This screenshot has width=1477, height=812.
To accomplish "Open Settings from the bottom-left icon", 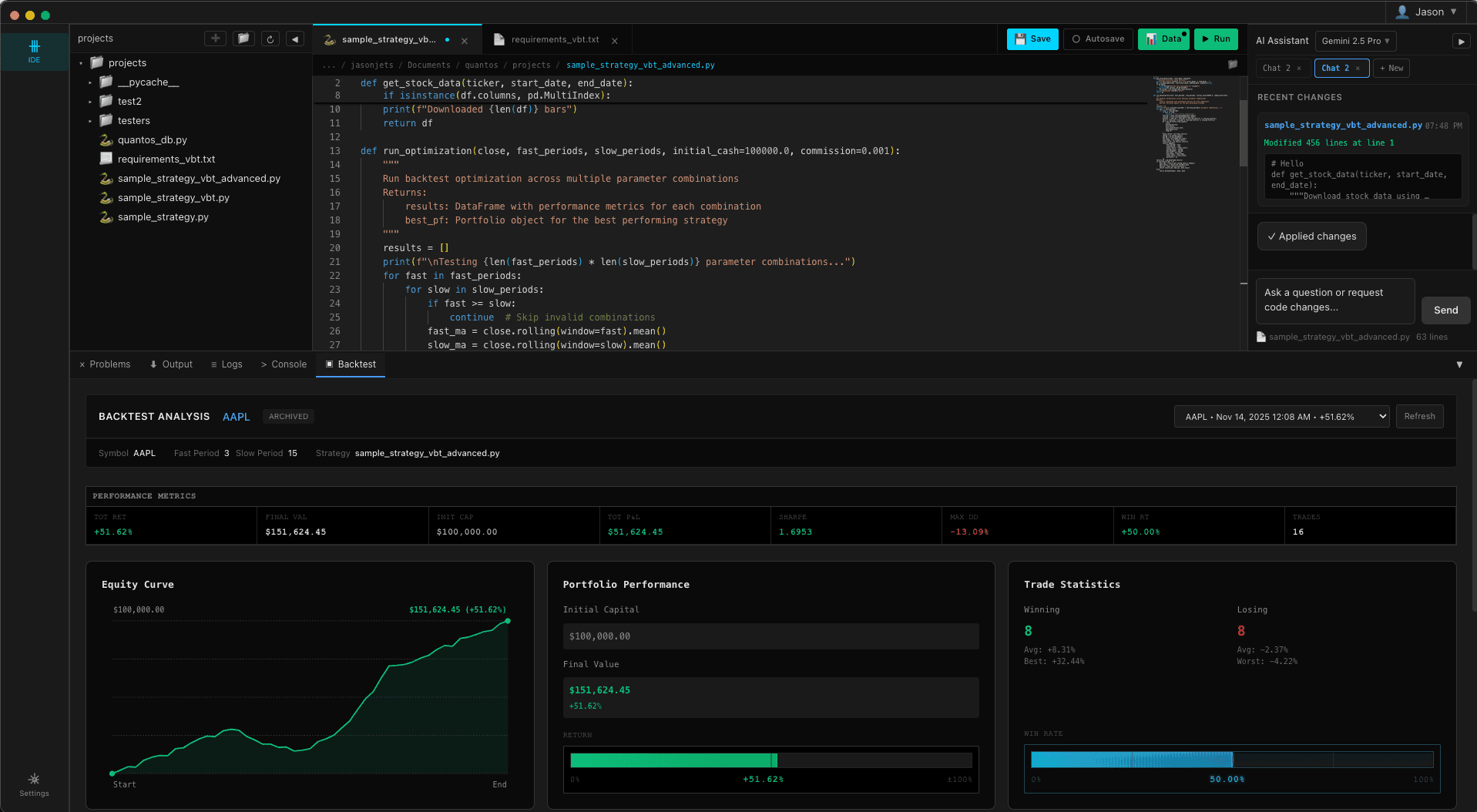I will tap(33, 783).
